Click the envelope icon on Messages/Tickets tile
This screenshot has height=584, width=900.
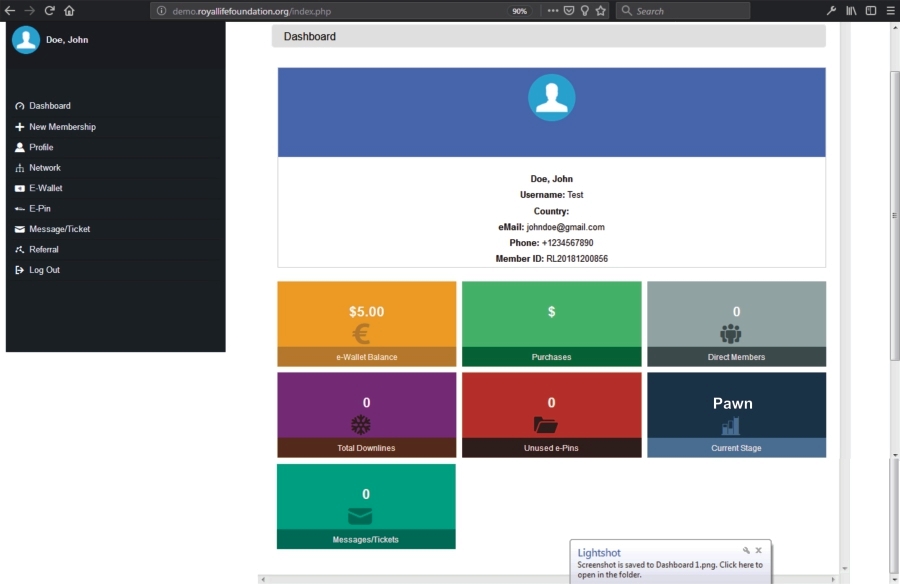[x=360, y=516]
